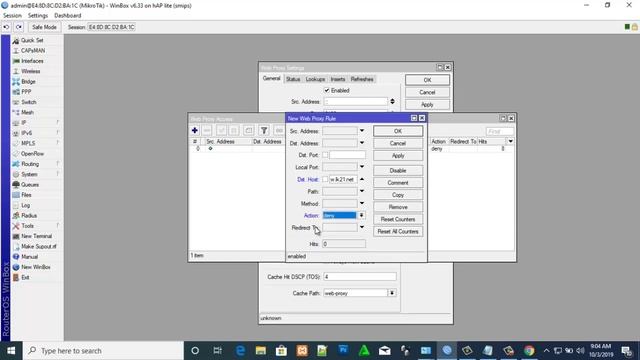Open Log in the sidebar

(25, 205)
